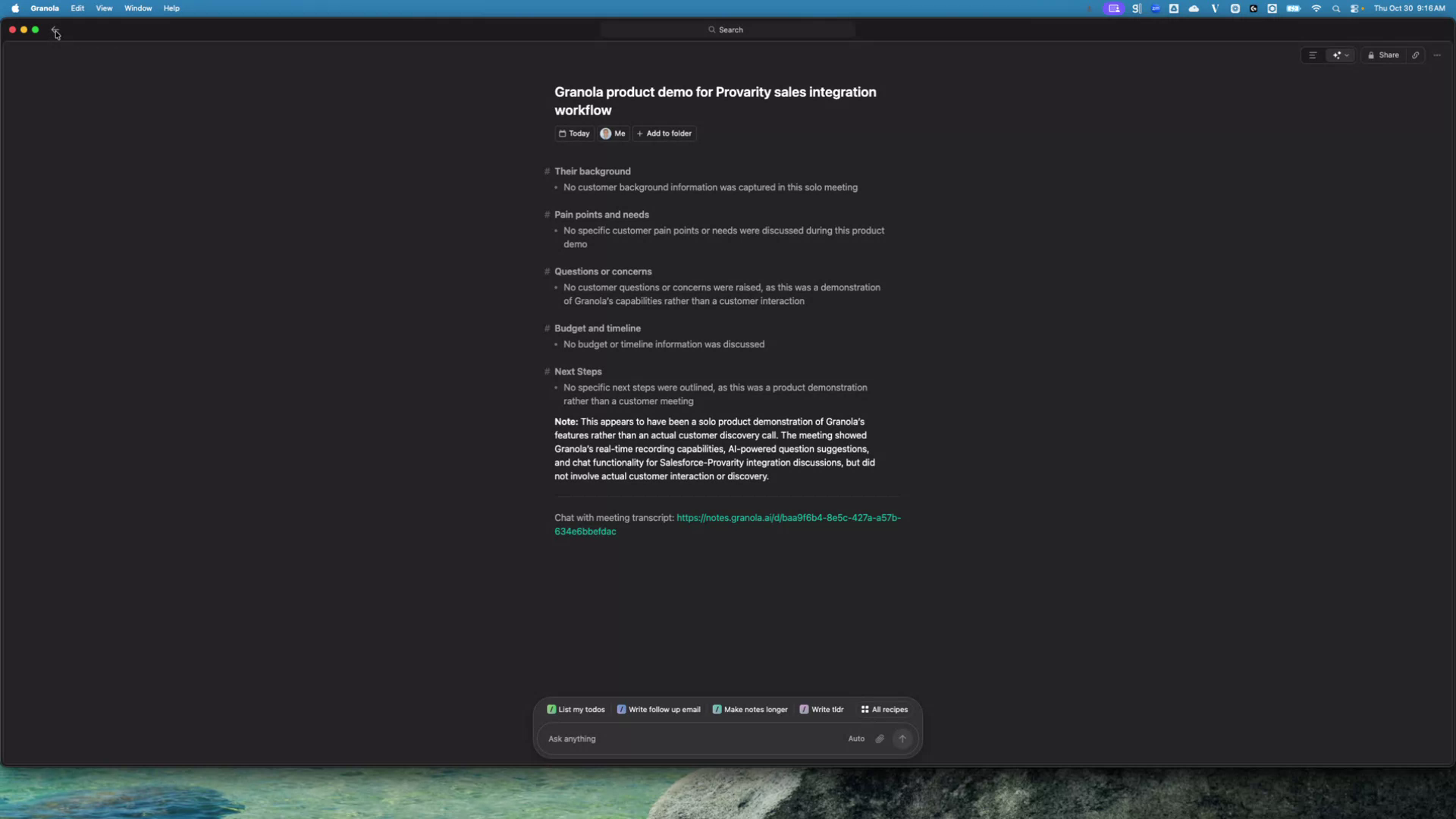
Task: Open more options via the ellipsis icon
Action: [1438, 55]
